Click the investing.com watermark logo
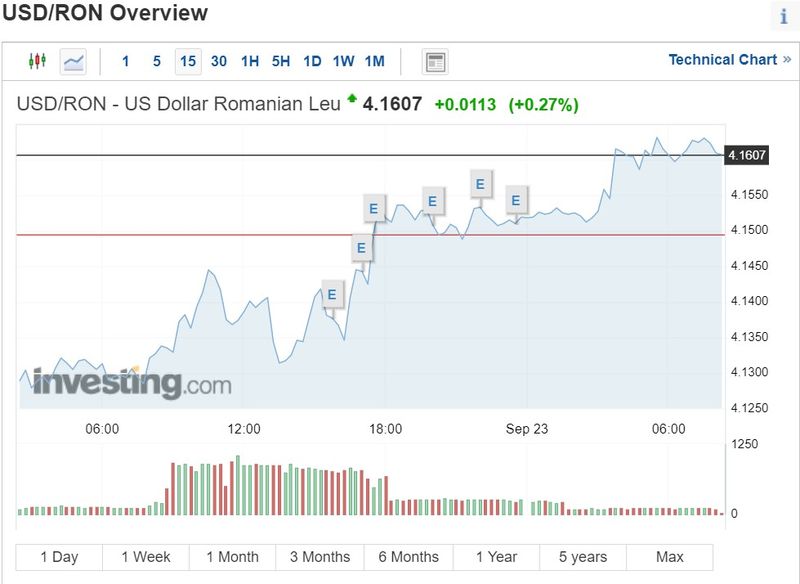 point(132,383)
